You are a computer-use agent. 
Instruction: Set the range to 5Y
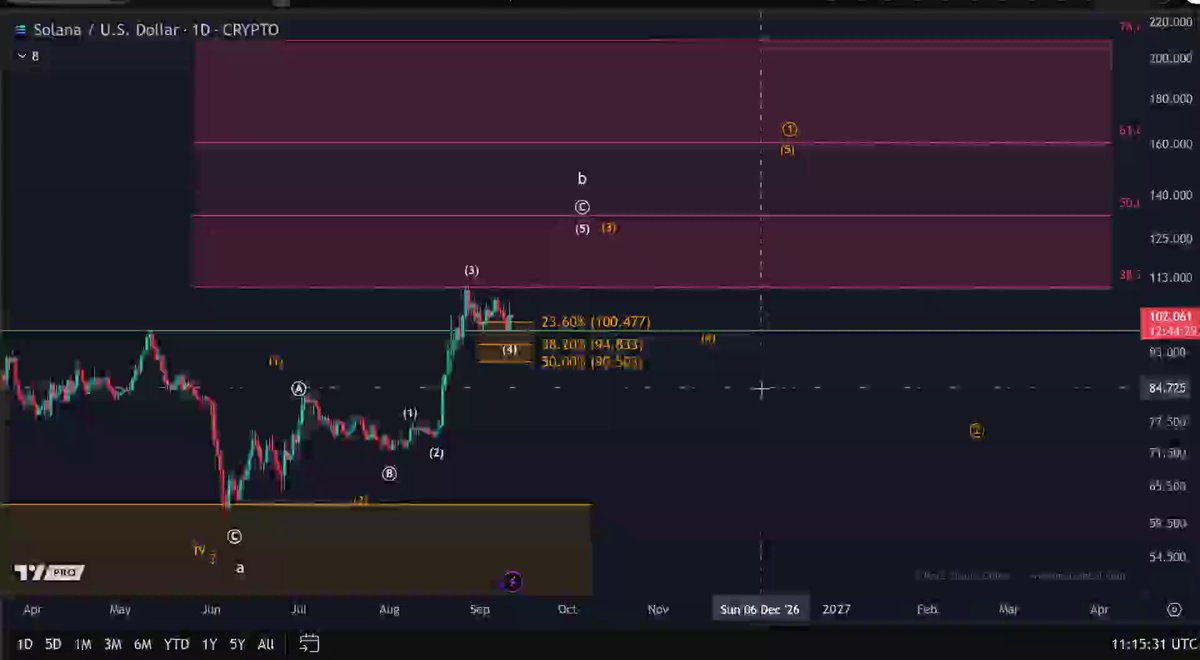[x=237, y=644]
